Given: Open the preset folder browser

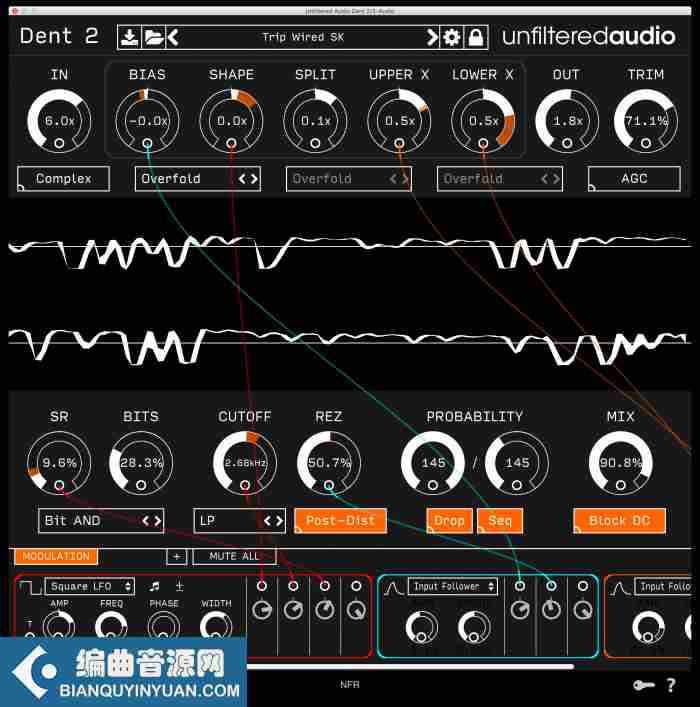Looking at the screenshot, I should tap(153, 37).
